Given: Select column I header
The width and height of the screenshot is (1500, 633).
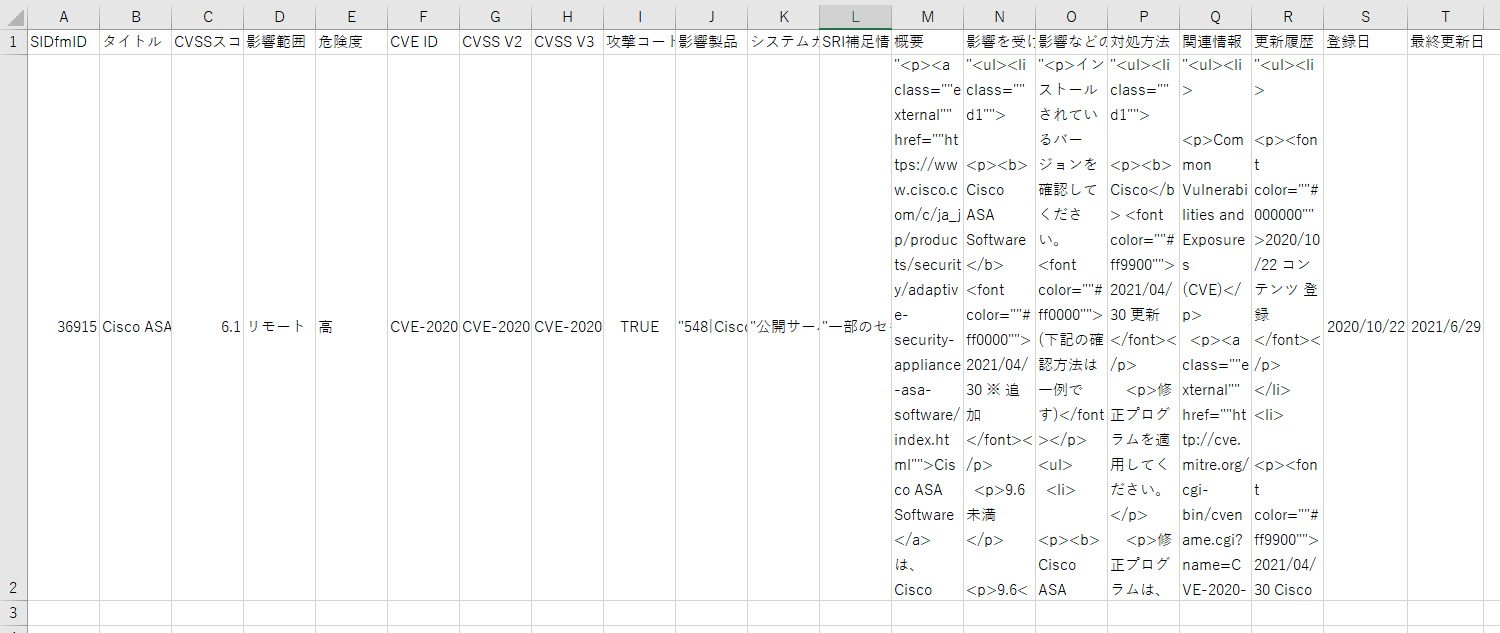Looking at the screenshot, I should pos(640,16).
